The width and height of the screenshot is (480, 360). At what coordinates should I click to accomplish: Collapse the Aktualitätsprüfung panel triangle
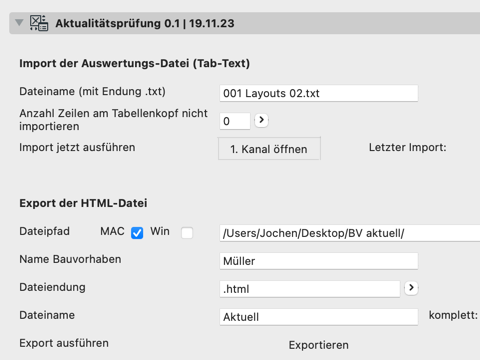click(x=19, y=23)
